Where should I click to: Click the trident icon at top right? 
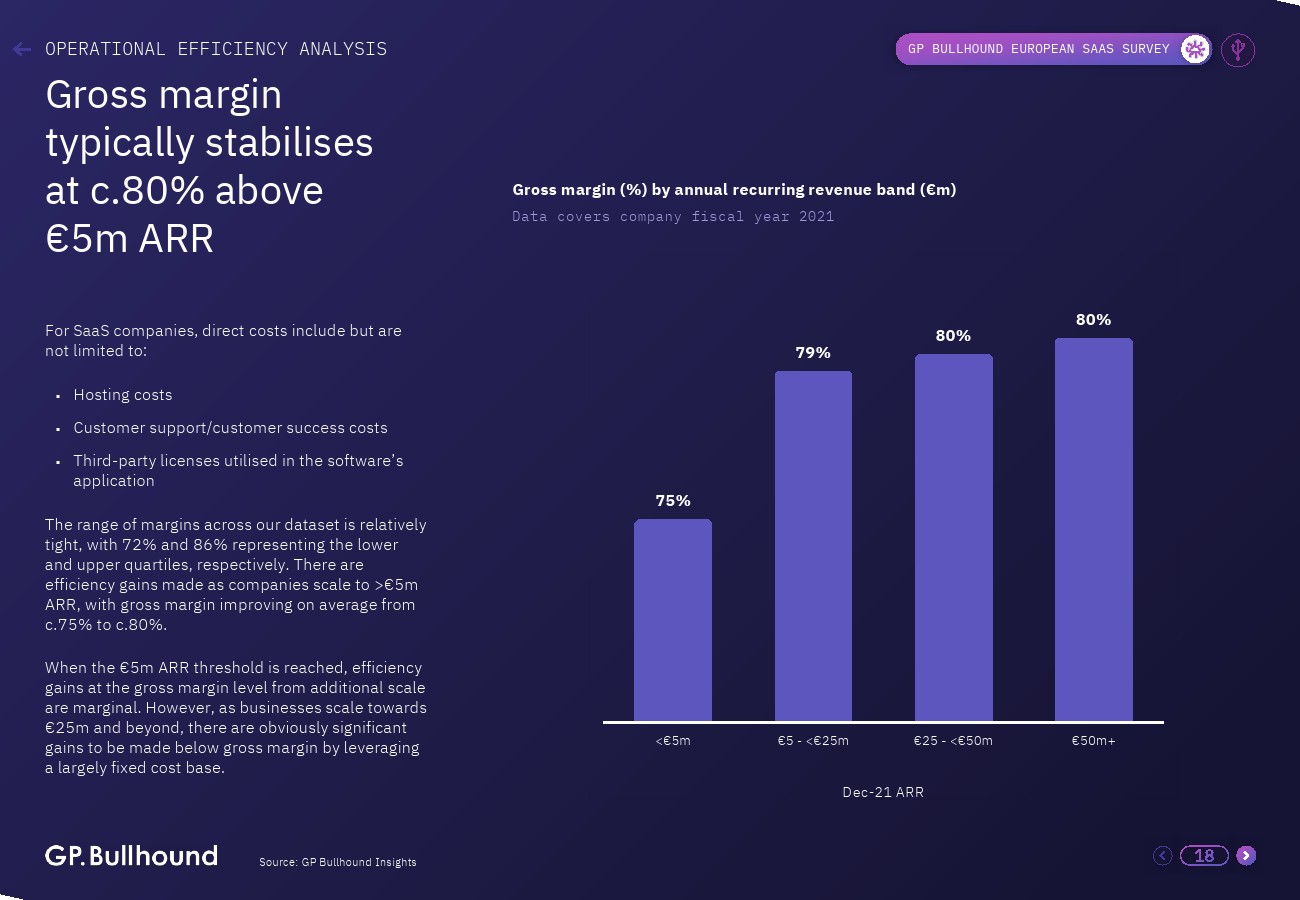point(1238,49)
